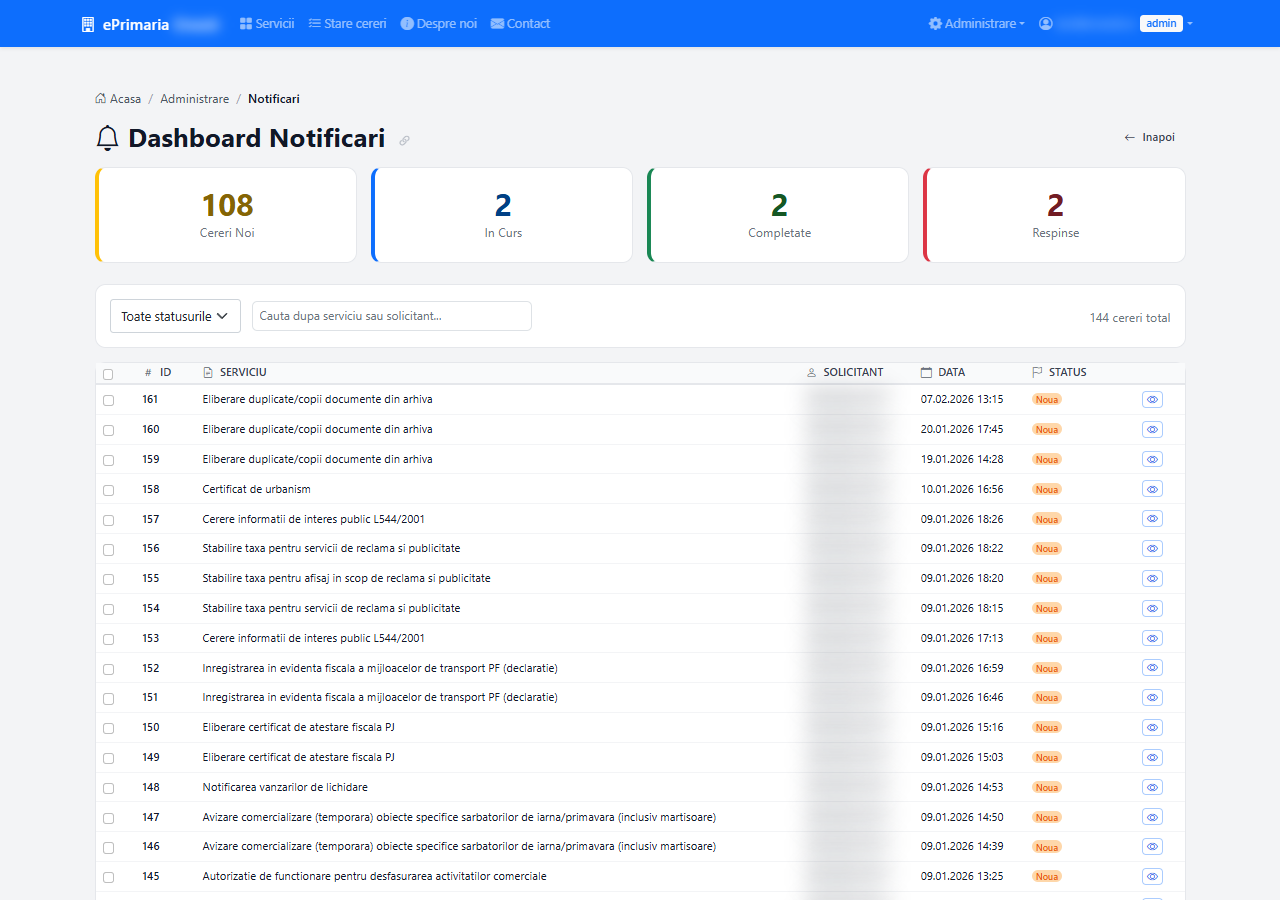Open the Stare cereri page

(347, 23)
